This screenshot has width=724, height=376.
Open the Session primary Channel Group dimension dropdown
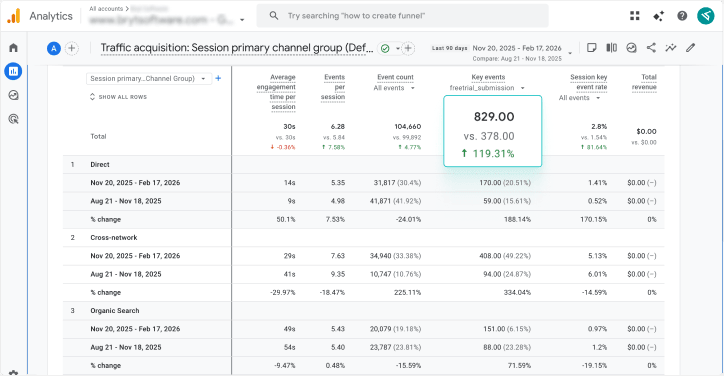[149, 79]
